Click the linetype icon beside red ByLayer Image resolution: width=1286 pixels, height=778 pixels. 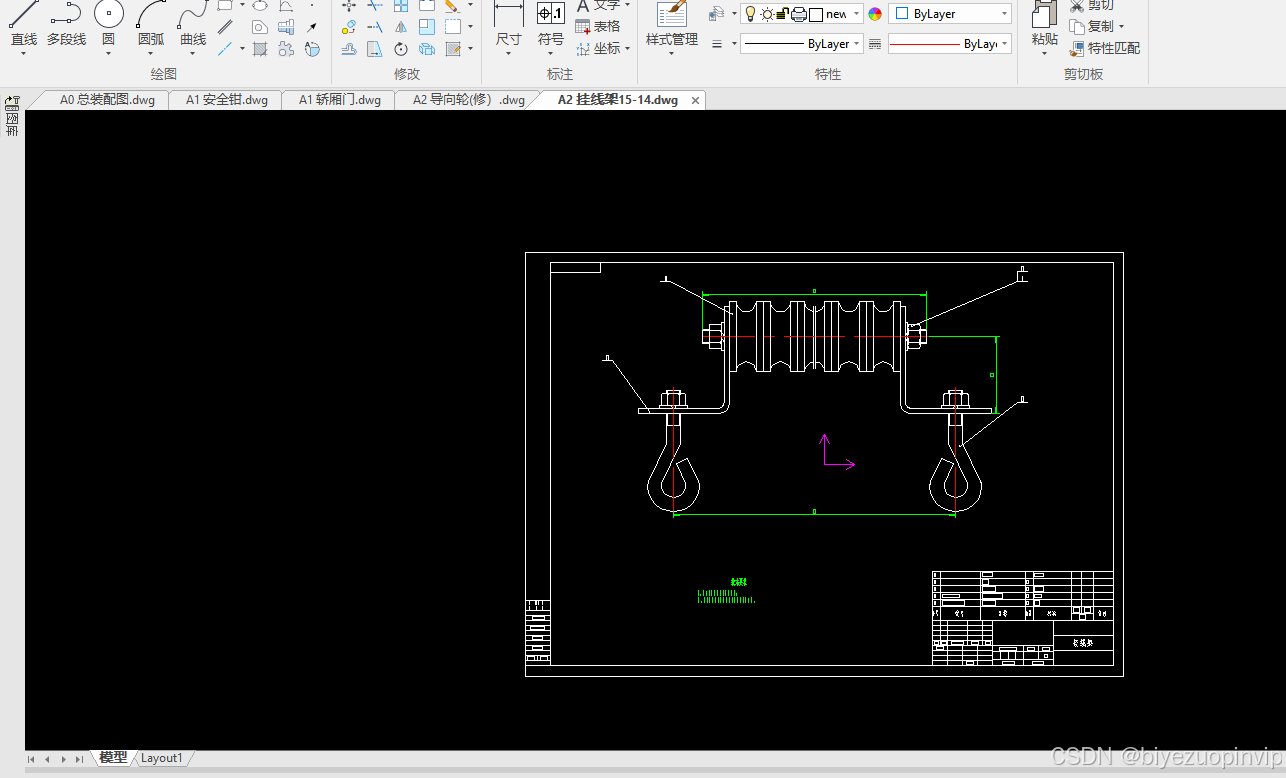[876, 44]
